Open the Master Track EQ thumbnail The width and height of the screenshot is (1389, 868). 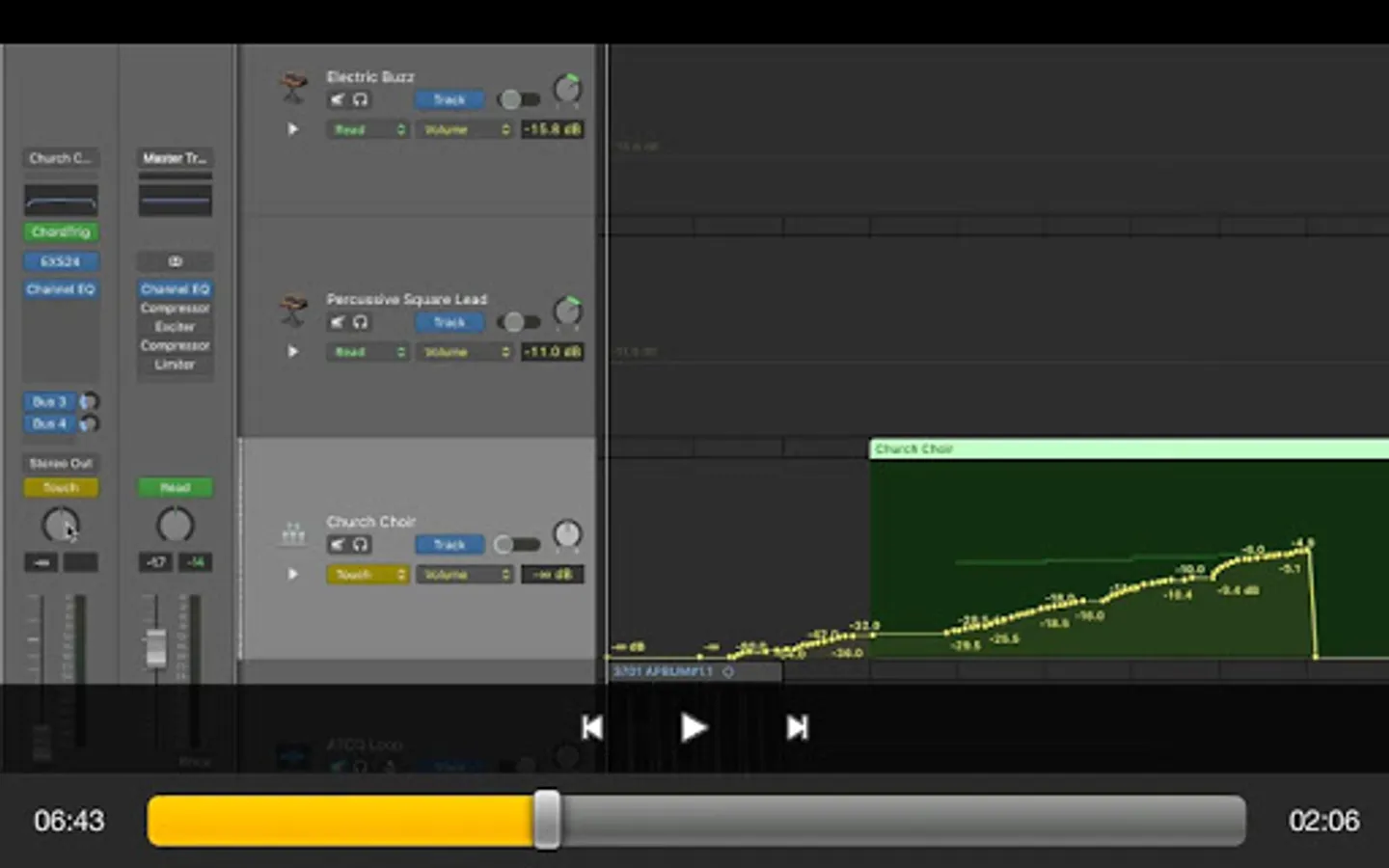pyautogui.click(x=175, y=201)
